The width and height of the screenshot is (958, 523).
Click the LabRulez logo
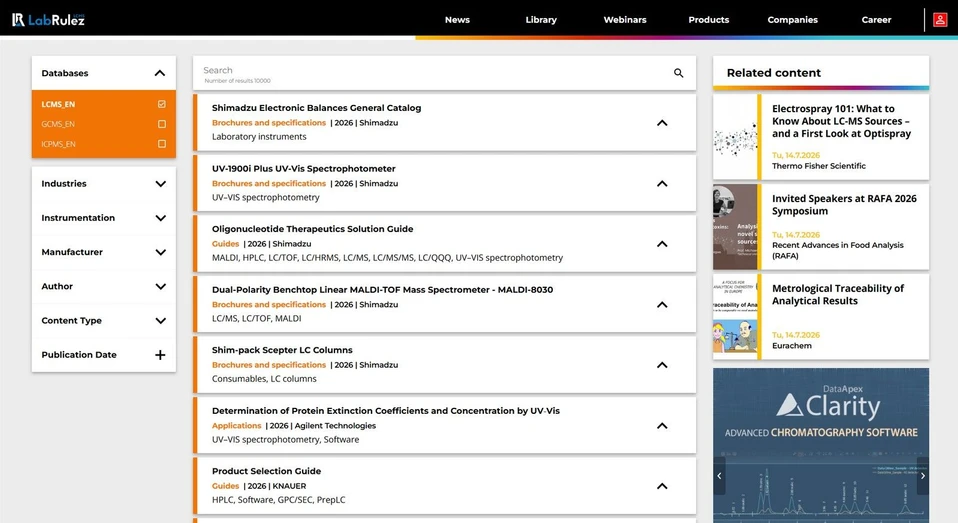tap(48, 20)
